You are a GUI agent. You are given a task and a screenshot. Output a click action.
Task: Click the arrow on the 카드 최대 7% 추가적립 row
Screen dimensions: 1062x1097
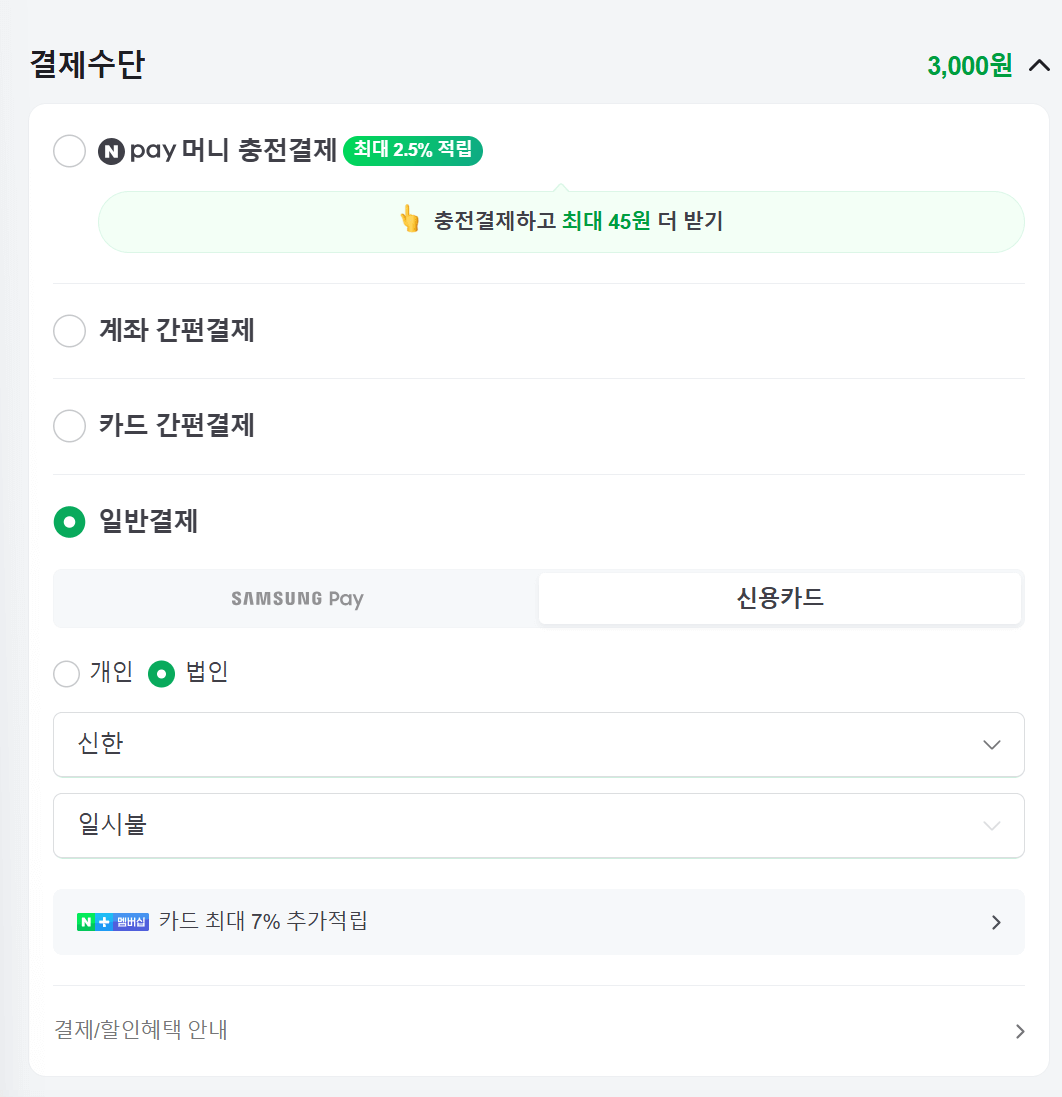[x=994, y=921]
